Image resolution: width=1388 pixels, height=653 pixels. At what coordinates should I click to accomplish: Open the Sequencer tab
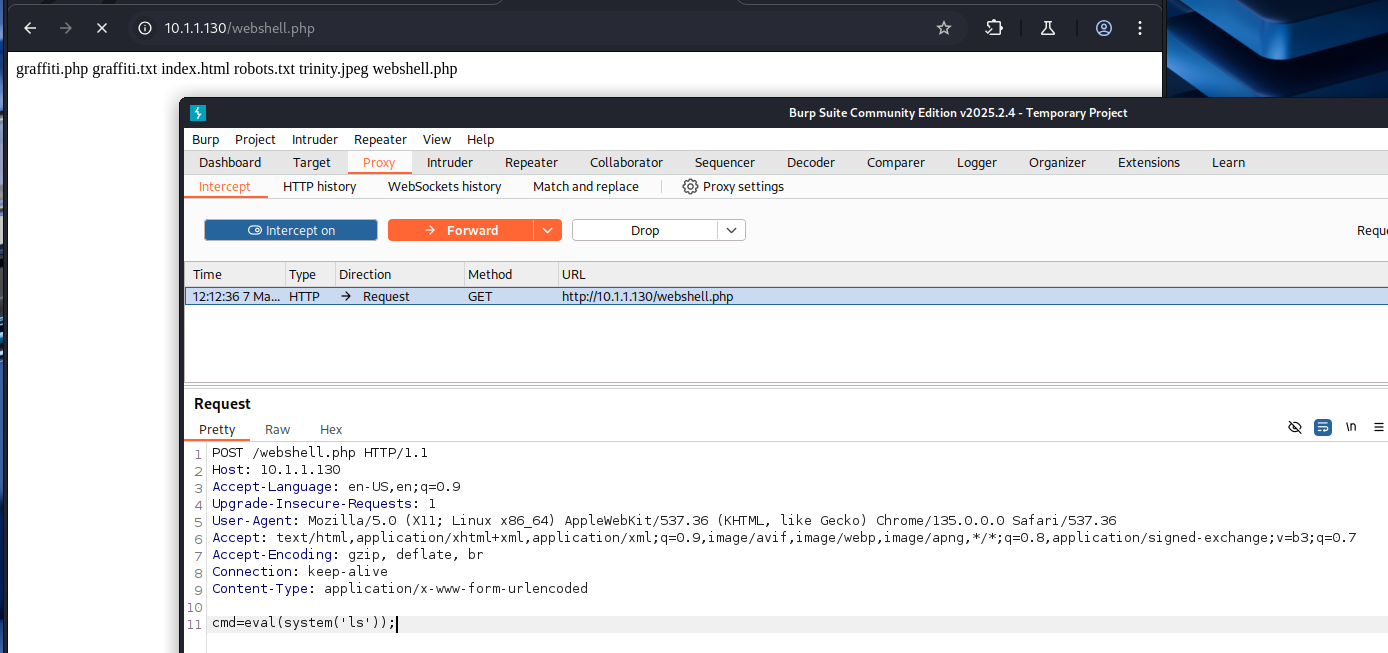click(x=725, y=162)
